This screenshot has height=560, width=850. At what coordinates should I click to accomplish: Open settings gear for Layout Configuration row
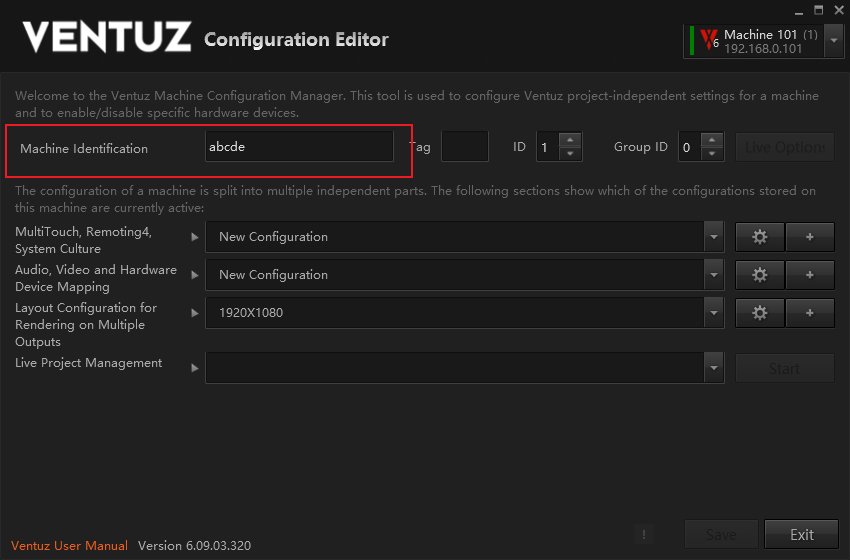(x=759, y=313)
